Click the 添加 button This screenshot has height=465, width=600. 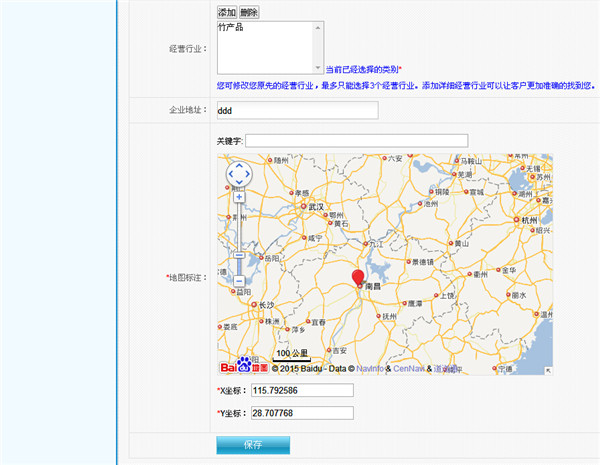[x=227, y=12]
